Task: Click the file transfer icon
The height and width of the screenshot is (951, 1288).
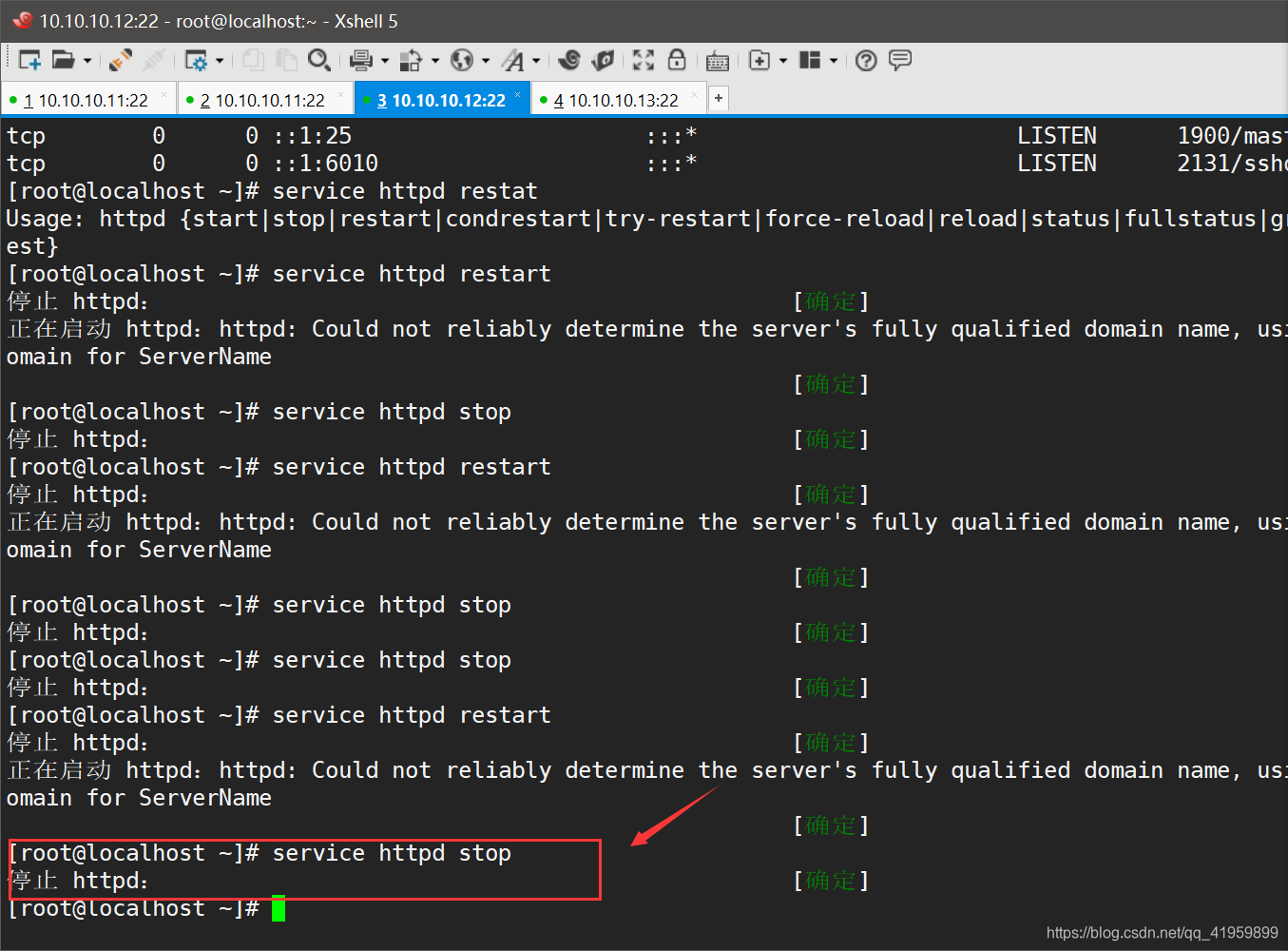Action: tap(411, 61)
